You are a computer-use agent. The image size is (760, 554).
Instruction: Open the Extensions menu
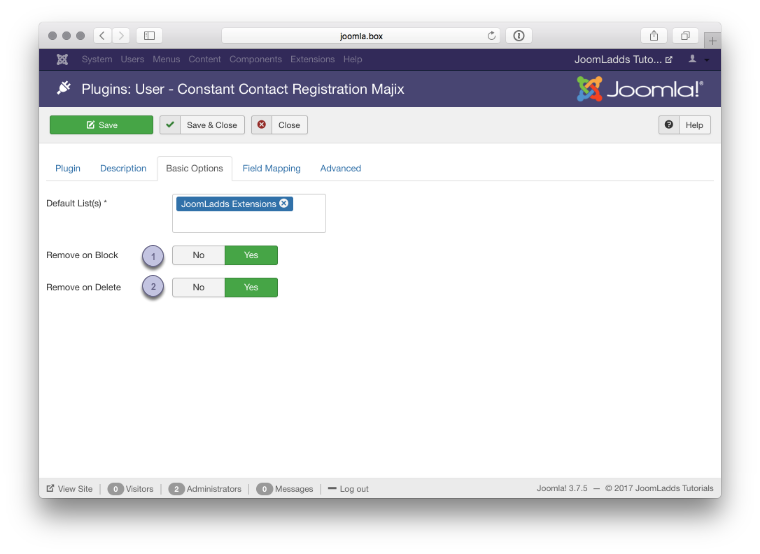pyautogui.click(x=312, y=59)
